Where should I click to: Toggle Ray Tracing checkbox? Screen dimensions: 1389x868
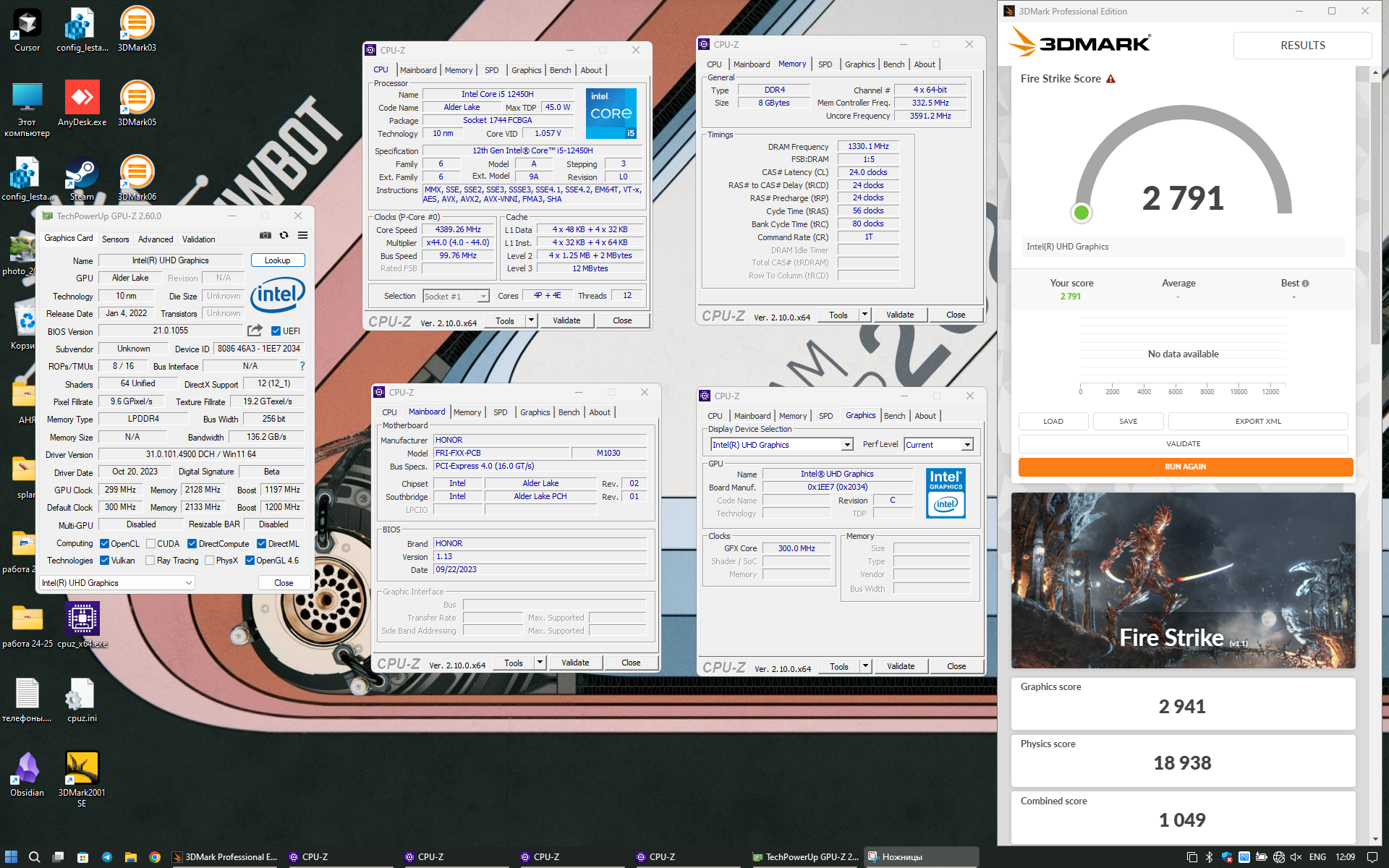pos(150,561)
